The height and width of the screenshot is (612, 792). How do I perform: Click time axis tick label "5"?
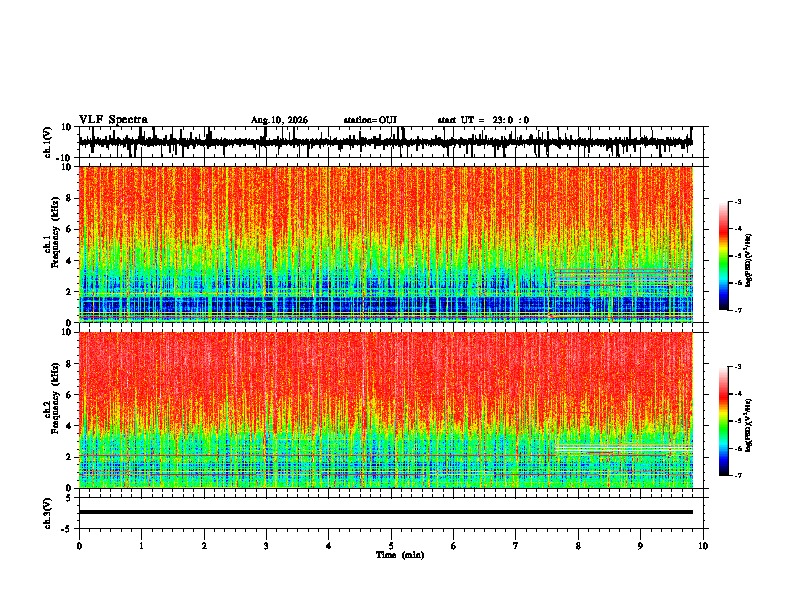(x=391, y=546)
